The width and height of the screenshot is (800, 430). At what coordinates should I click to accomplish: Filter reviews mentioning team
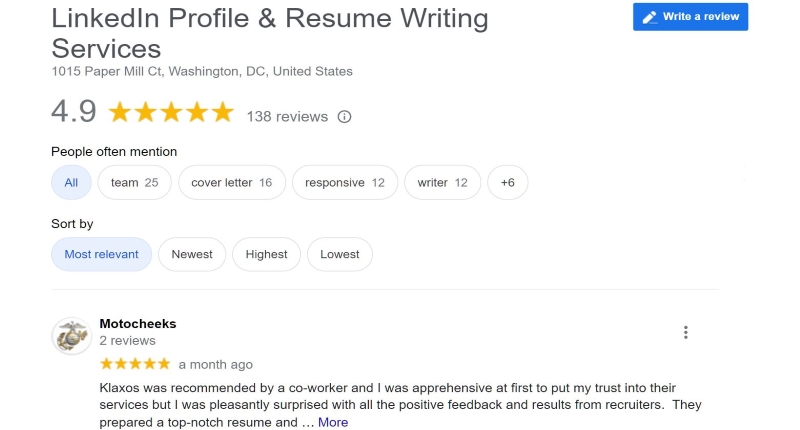135,183
